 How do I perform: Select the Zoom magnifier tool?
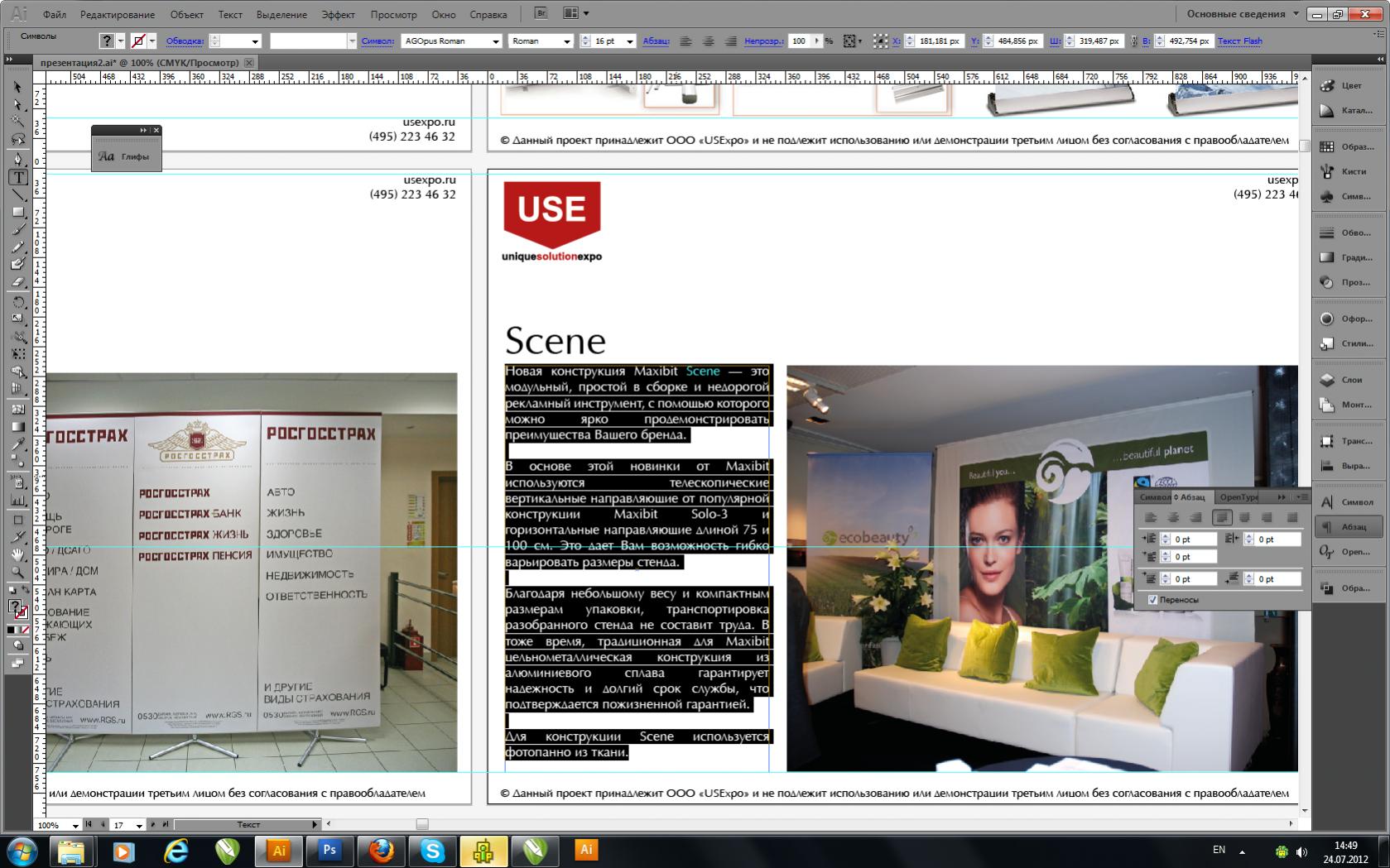17,571
